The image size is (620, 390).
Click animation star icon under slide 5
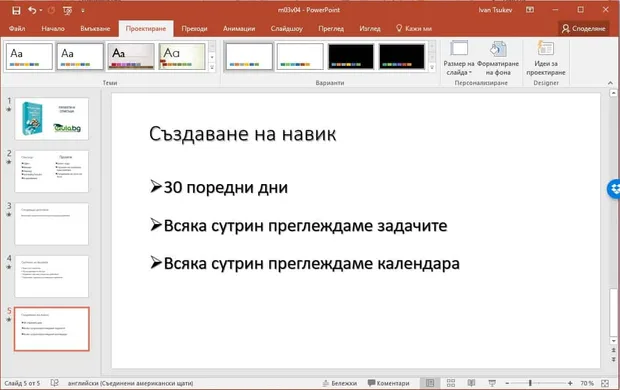(x=9, y=320)
